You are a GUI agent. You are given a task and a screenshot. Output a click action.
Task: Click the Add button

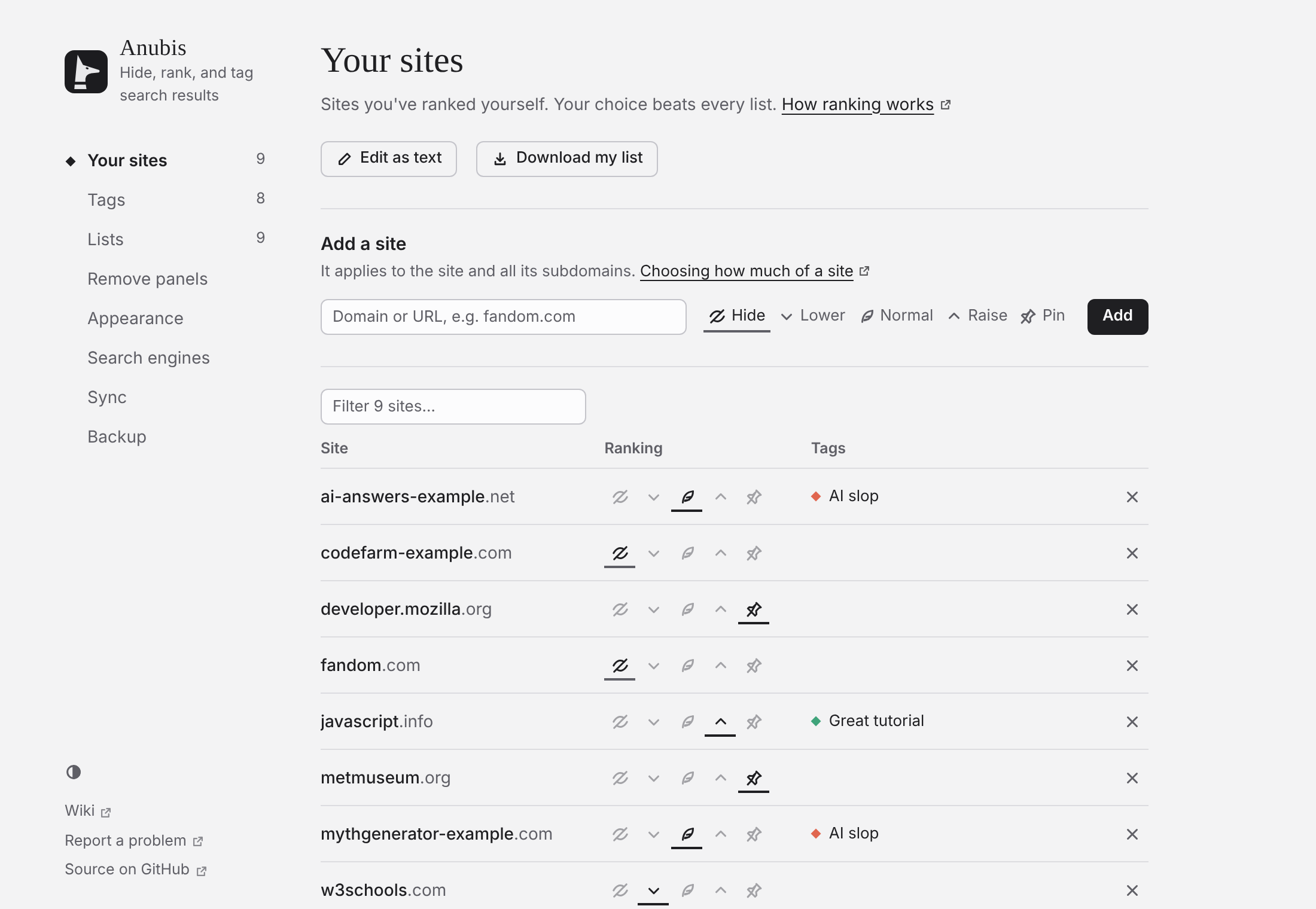pos(1117,316)
